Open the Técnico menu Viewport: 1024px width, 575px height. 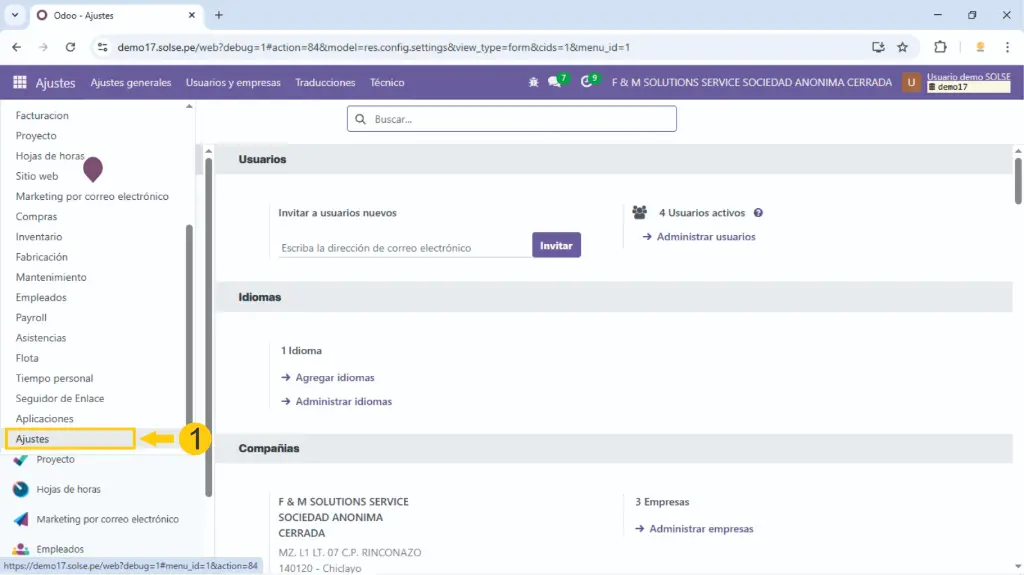pos(387,83)
